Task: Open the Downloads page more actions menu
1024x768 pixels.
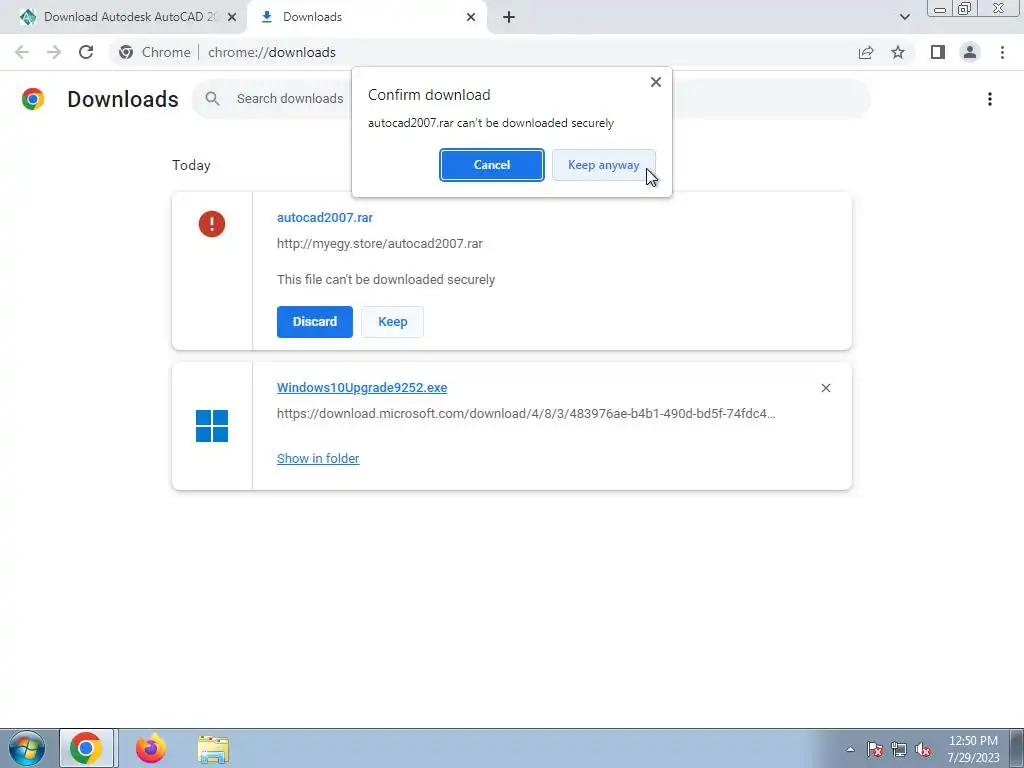Action: 990,99
